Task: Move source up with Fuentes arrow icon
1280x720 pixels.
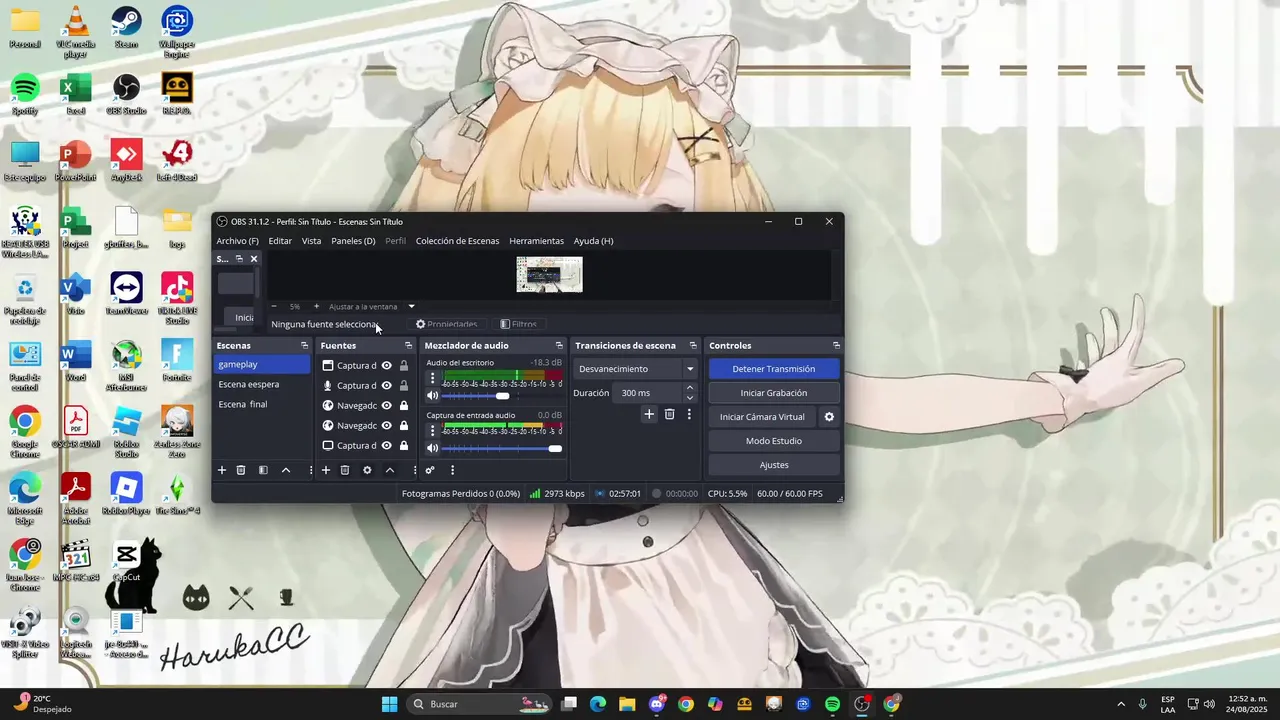Action: coord(390,470)
